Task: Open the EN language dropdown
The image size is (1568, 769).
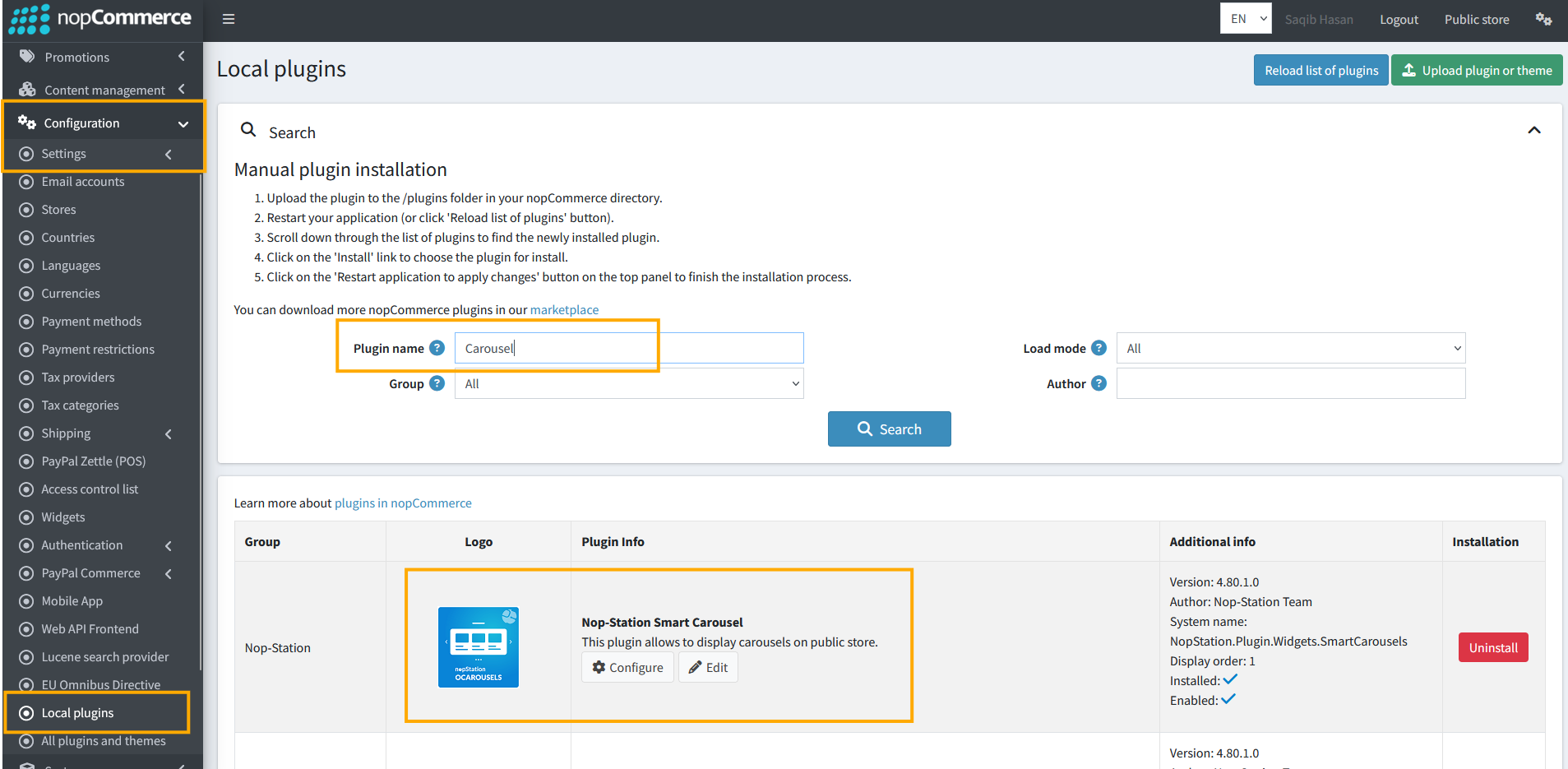Action: [x=1246, y=19]
